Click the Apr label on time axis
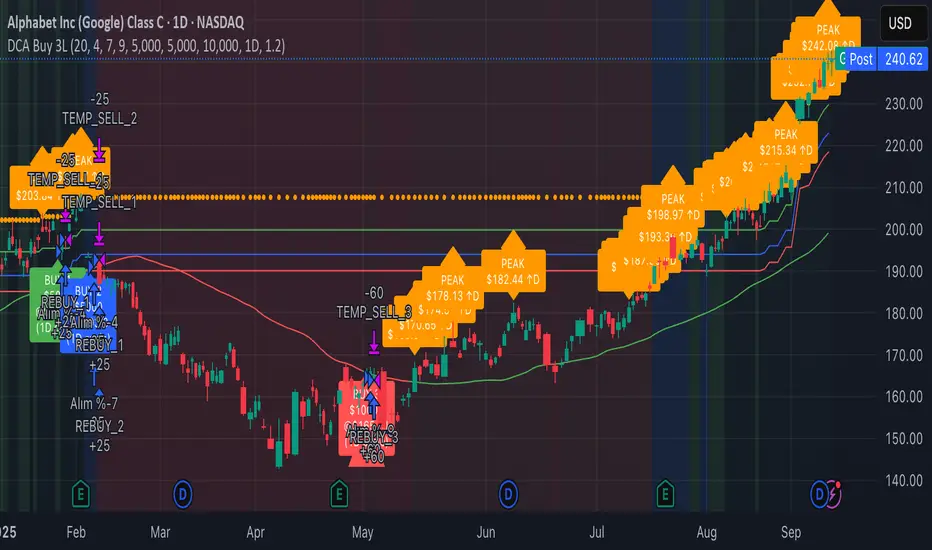Screen dimensions: 932x550 (256, 532)
